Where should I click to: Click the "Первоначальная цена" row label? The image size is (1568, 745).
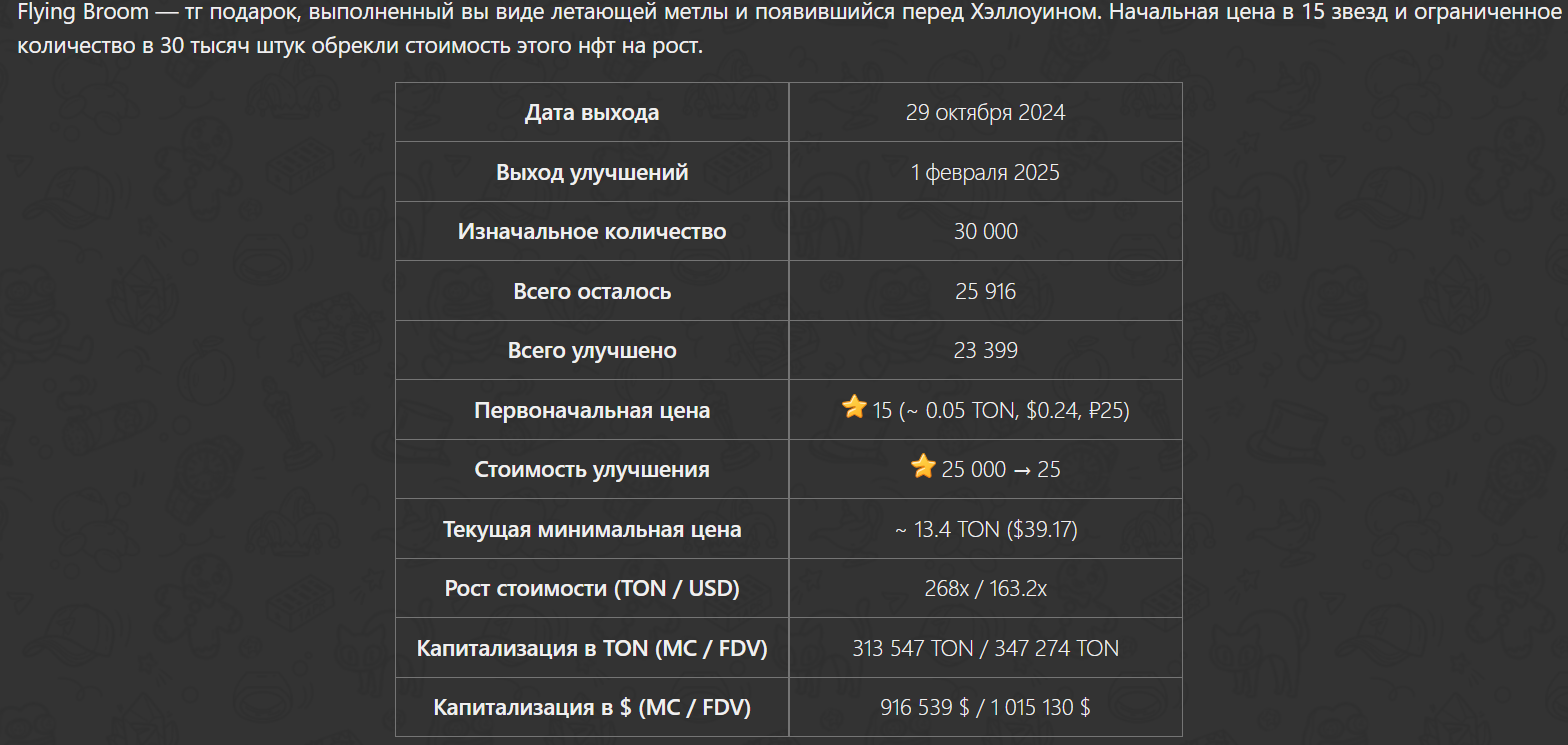(592, 410)
